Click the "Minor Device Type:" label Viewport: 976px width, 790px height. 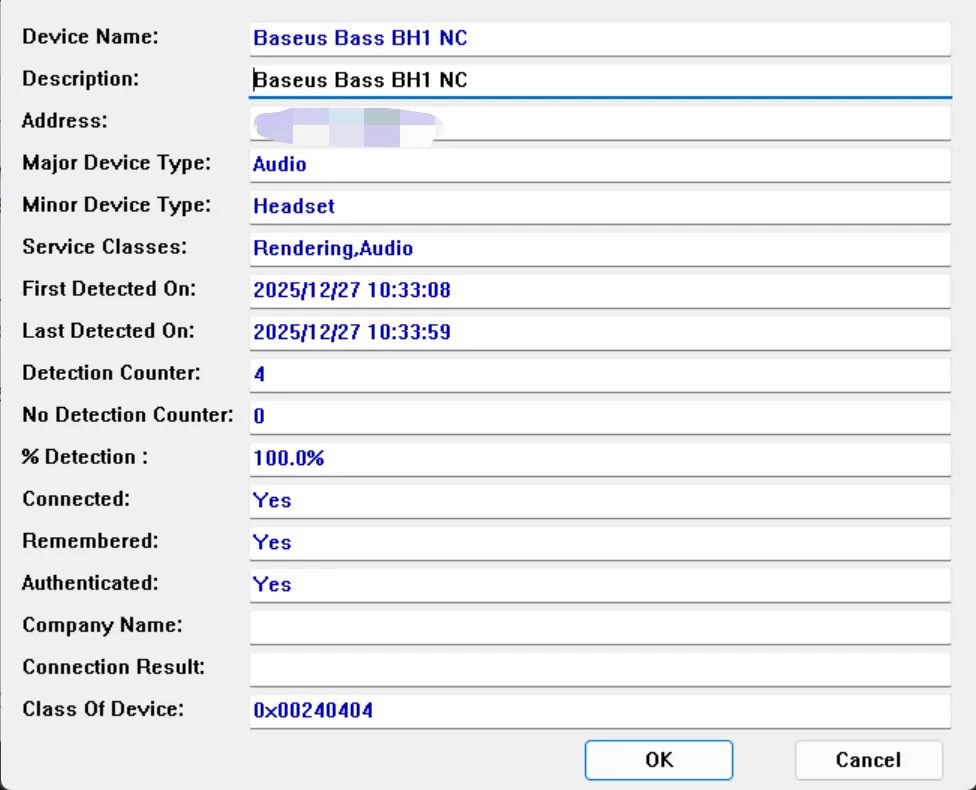[x=116, y=205]
